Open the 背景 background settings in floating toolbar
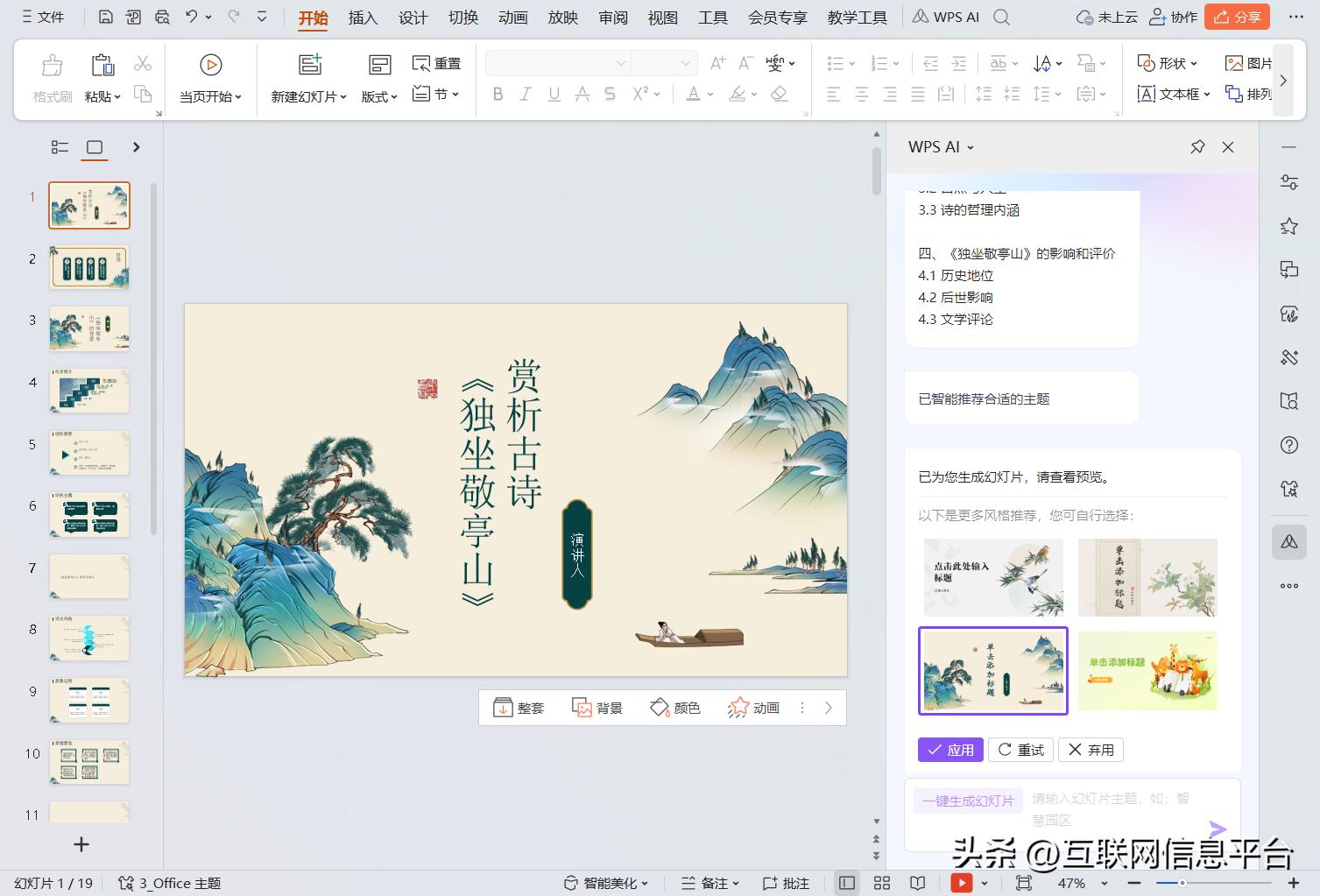 pos(598,707)
